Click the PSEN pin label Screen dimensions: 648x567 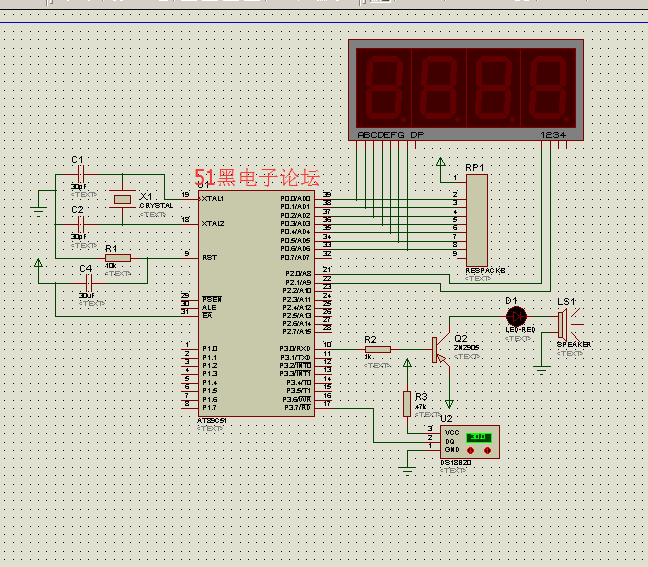click(212, 299)
